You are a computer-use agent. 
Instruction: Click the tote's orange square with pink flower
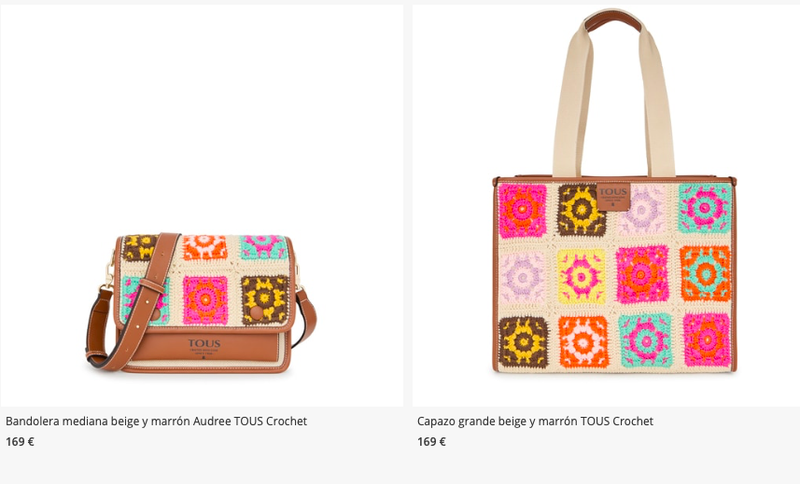point(583,342)
